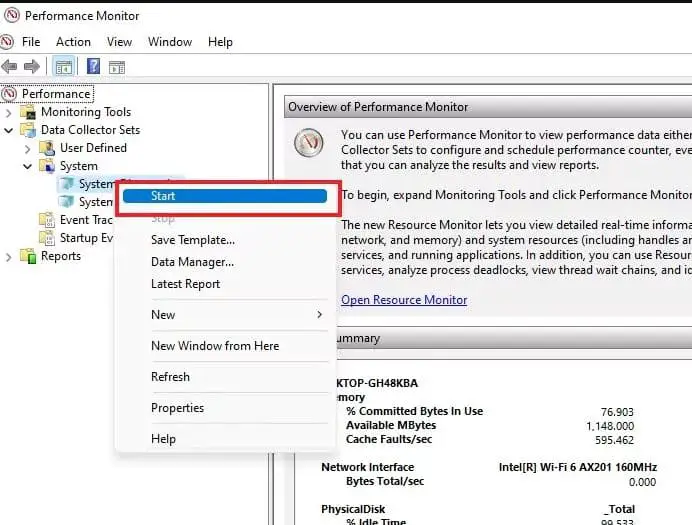The image size is (692, 525).
Task: Click the 'Available MBytes' counter label
Action: [391, 425]
